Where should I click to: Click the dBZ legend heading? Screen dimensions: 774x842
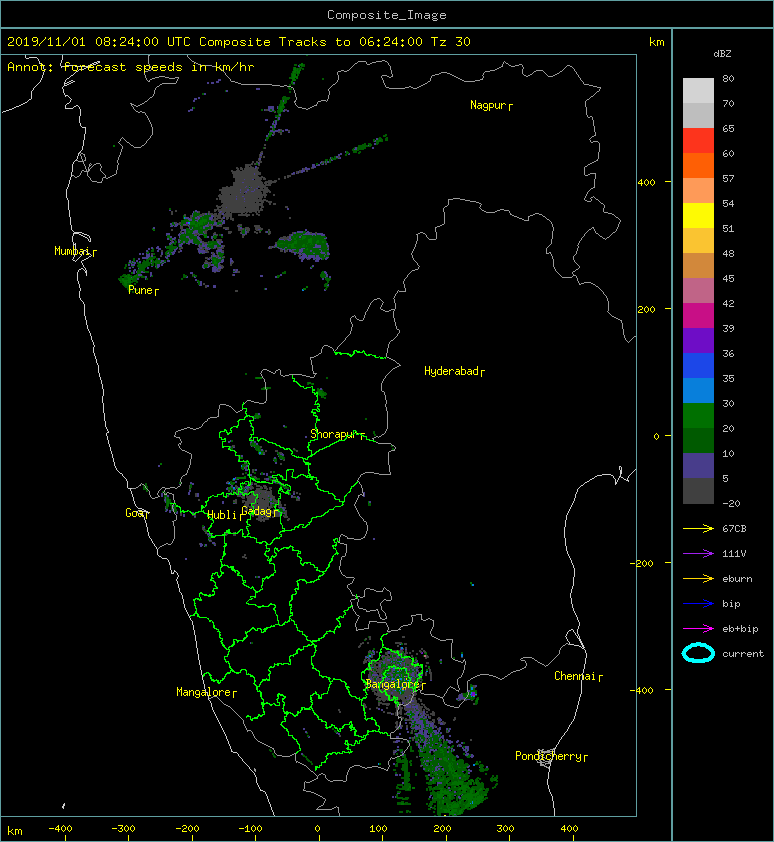pyautogui.click(x=722, y=54)
